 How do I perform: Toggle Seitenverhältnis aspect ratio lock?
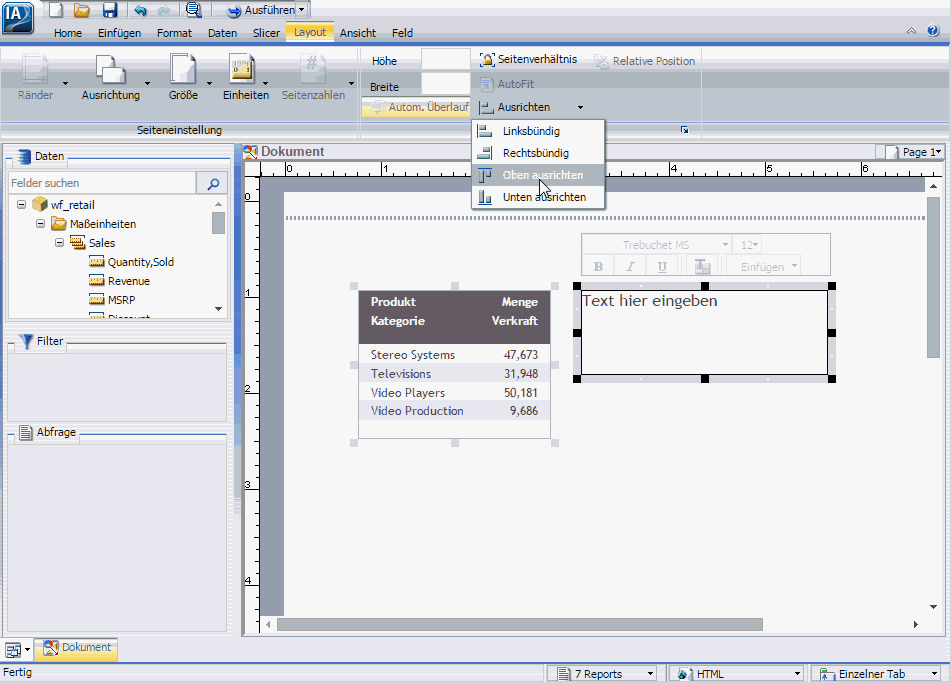coord(528,59)
